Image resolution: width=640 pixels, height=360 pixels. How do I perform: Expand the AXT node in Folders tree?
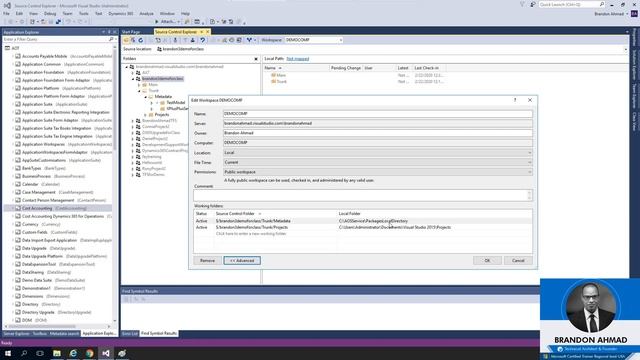coord(133,73)
